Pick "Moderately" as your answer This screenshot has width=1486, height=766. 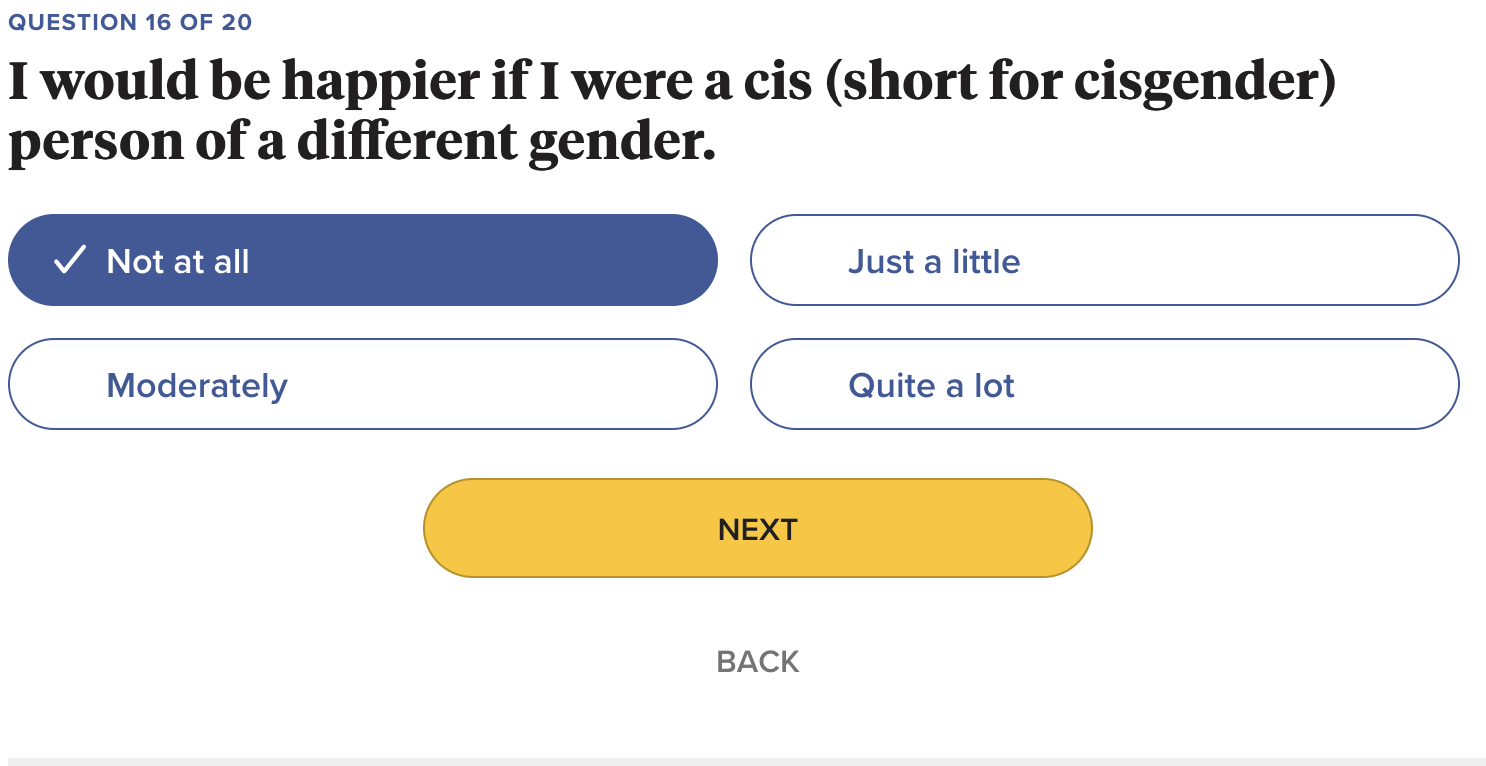coord(362,384)
